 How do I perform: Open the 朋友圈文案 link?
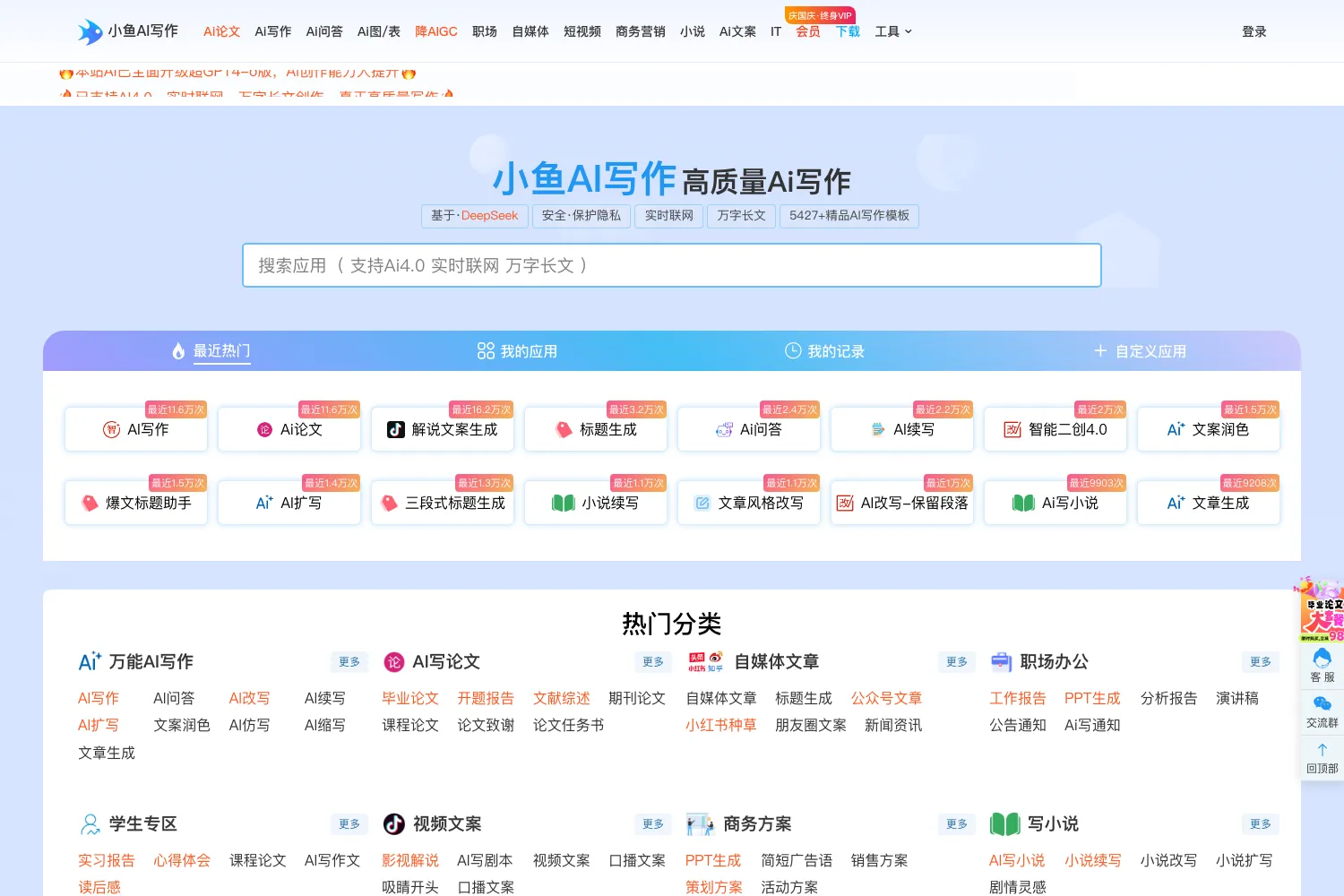[x=811, y=725]
